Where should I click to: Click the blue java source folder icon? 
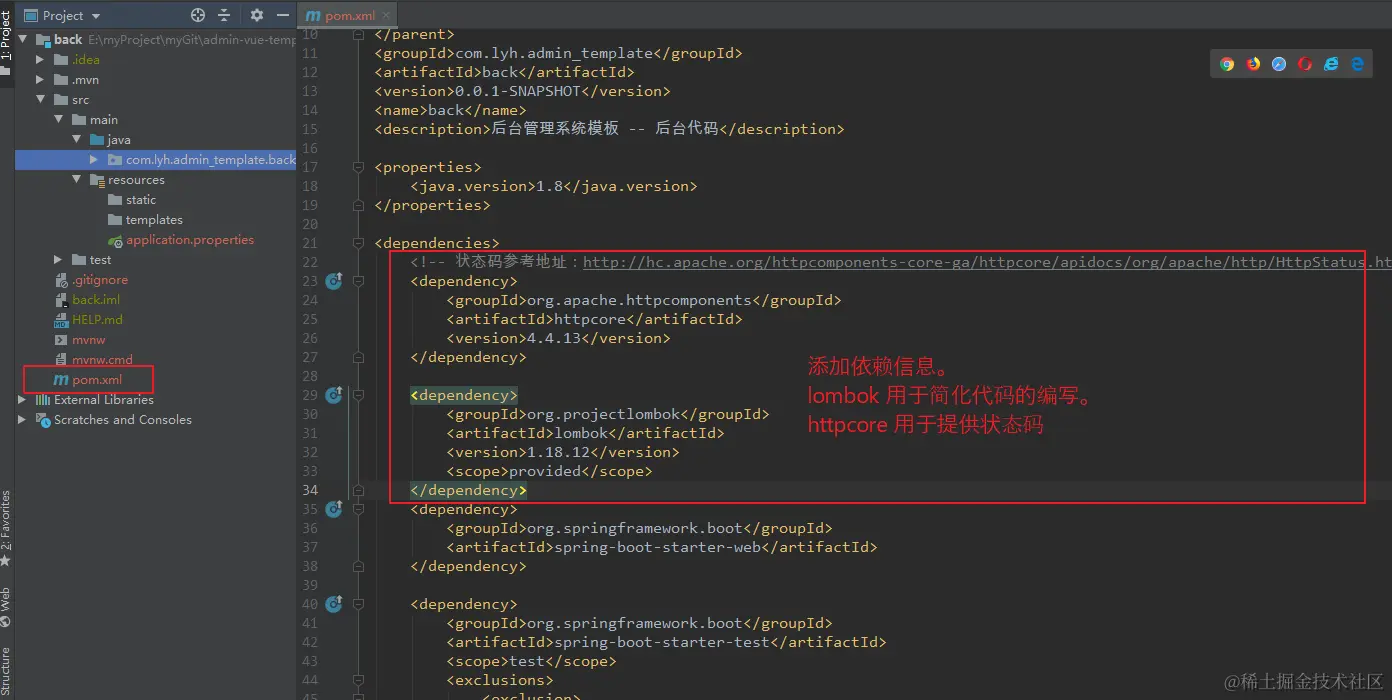pyautogui.click(x=97, y=140)
